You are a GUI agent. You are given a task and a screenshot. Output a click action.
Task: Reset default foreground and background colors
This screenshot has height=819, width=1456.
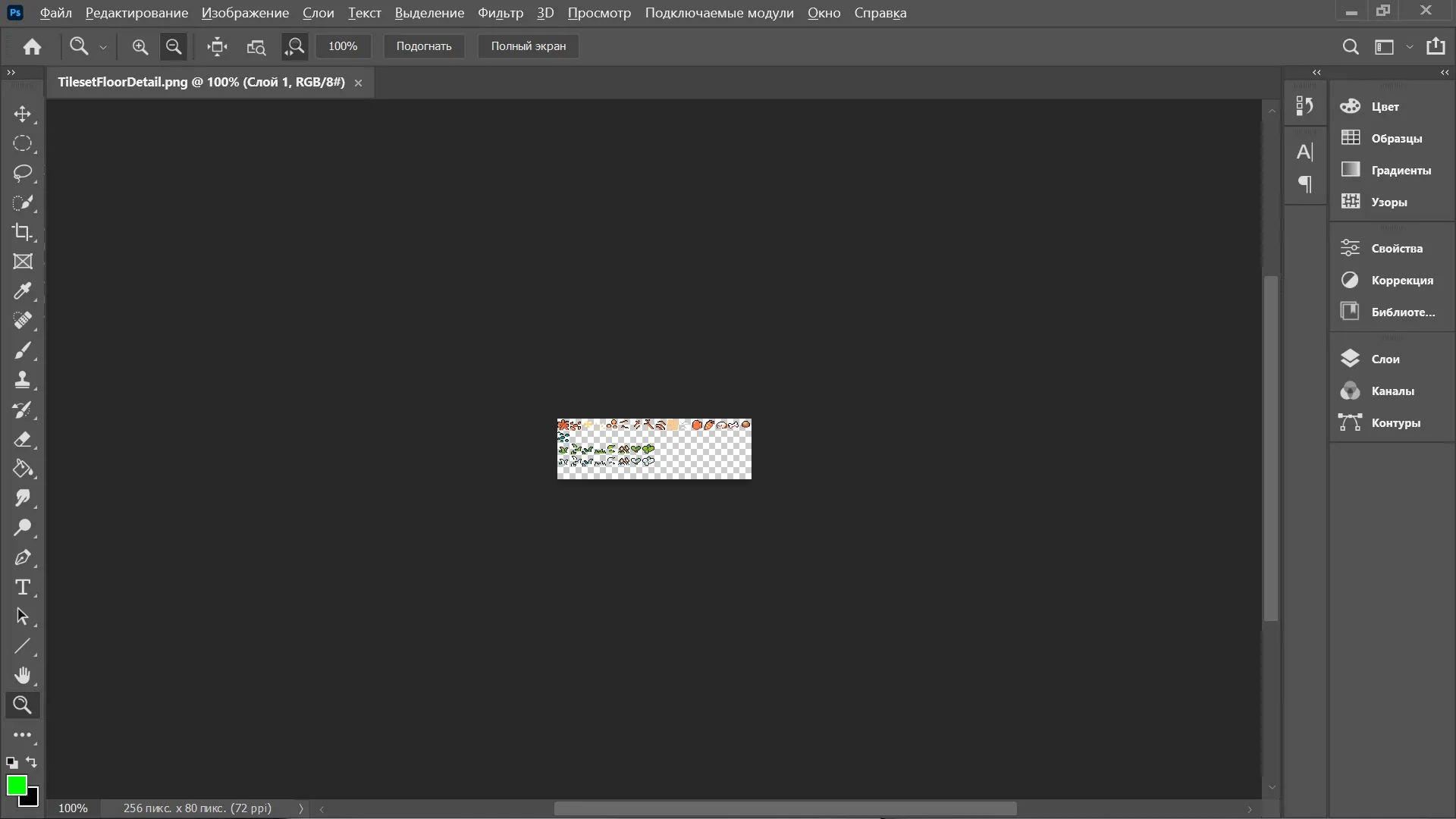[11, 763]
